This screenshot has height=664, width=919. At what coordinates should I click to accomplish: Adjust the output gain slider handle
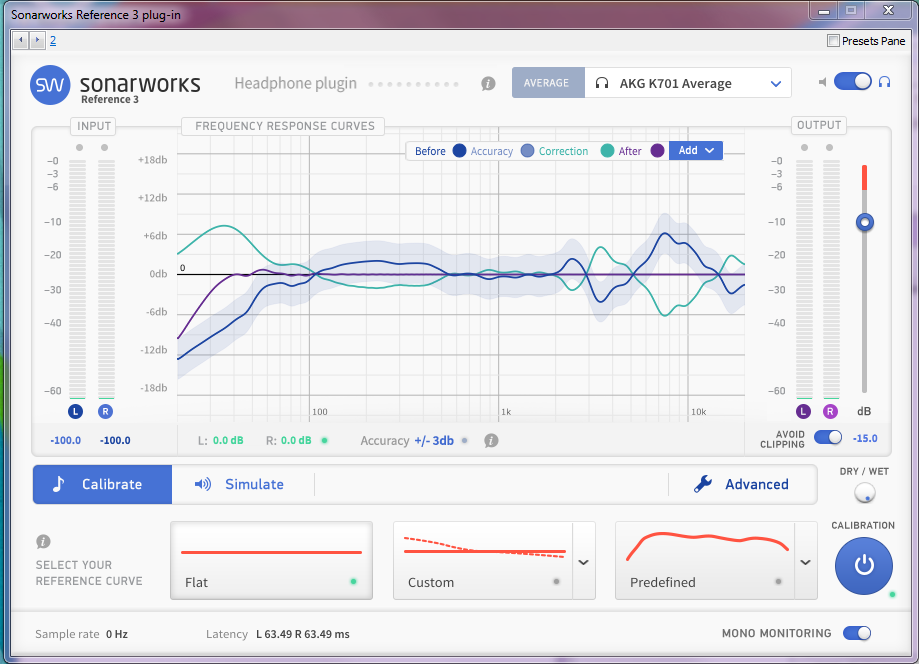click(864, 222)
